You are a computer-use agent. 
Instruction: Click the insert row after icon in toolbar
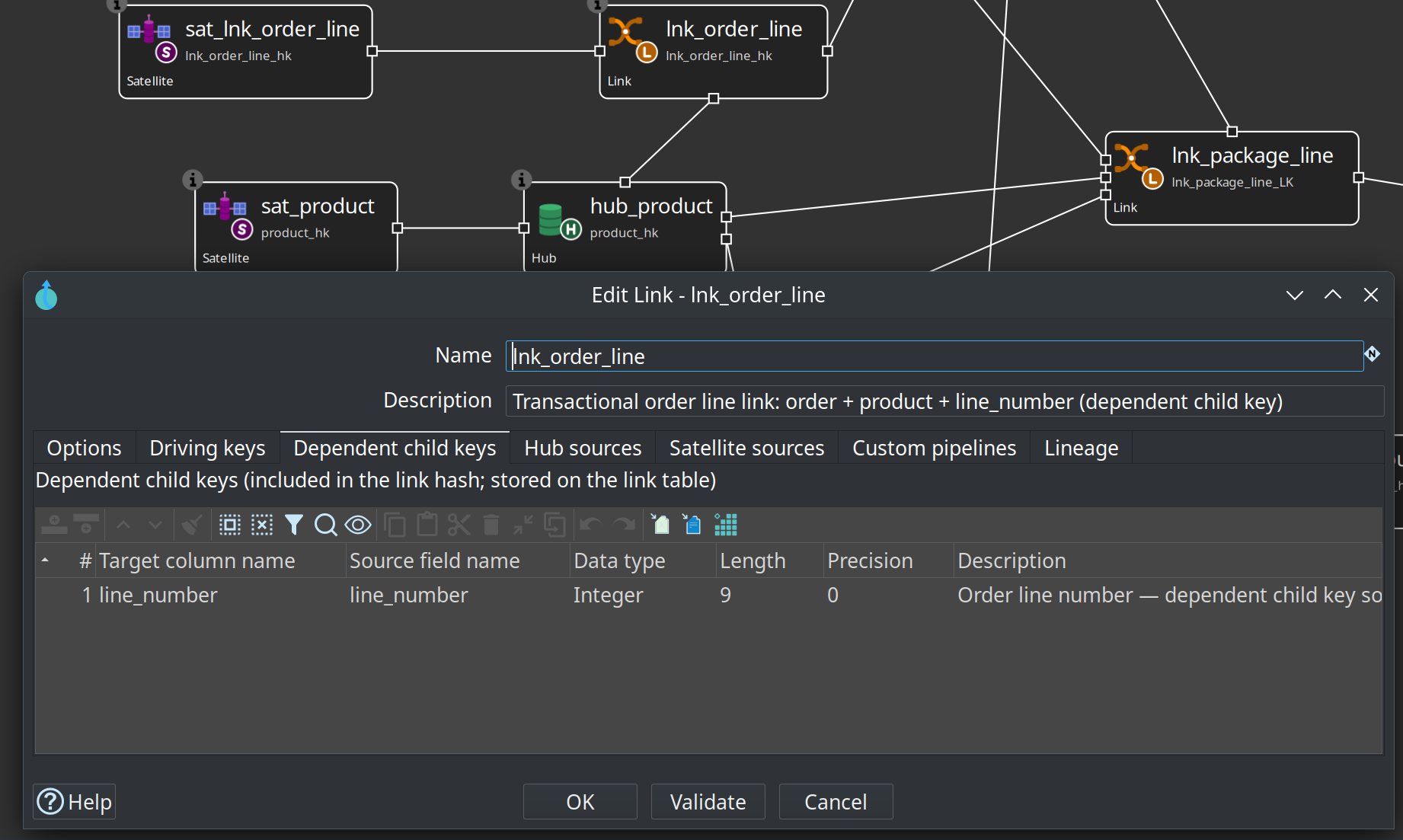[86, 525]
